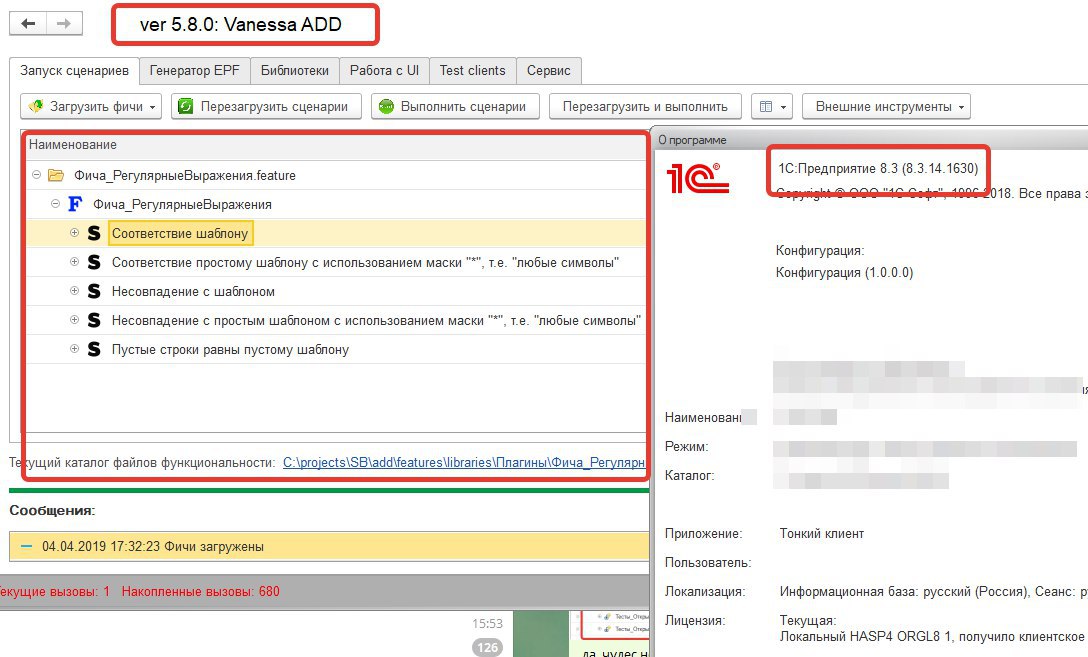Screen dimensions: 1088x657
Task: Click the S icon of Несовпадение с простым шаблоном
Action: [94, 321]
